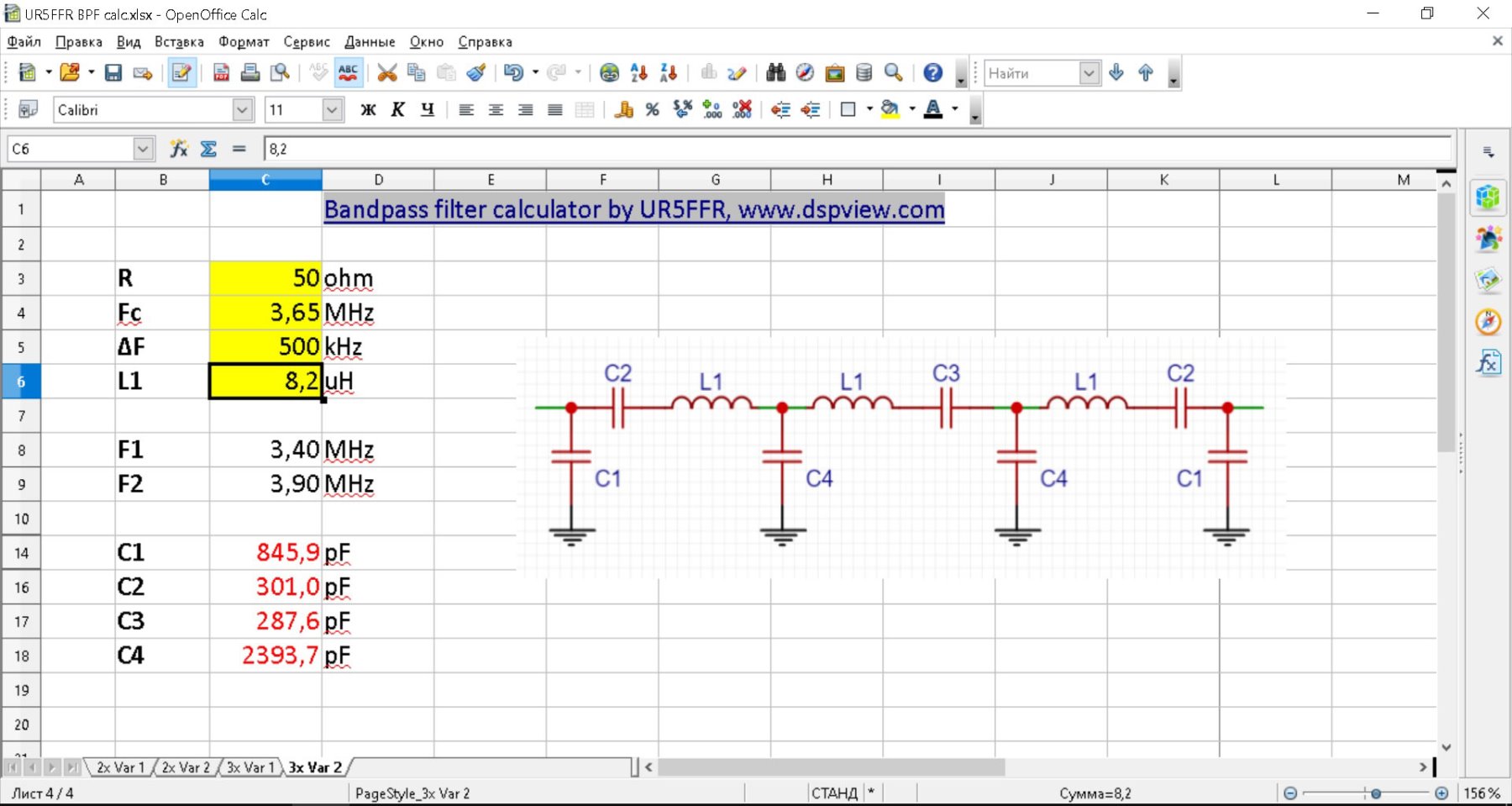Screen dimensions: 1512x806
Task: Toggle italic formatting (К)
Action: (397, 110)
